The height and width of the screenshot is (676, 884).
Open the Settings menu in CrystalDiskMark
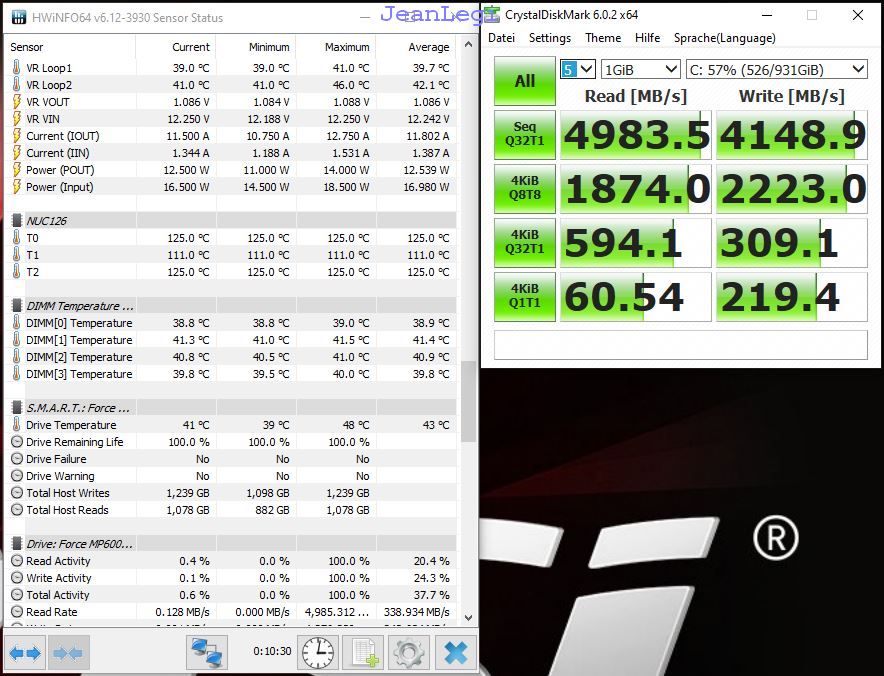[550, 38]
